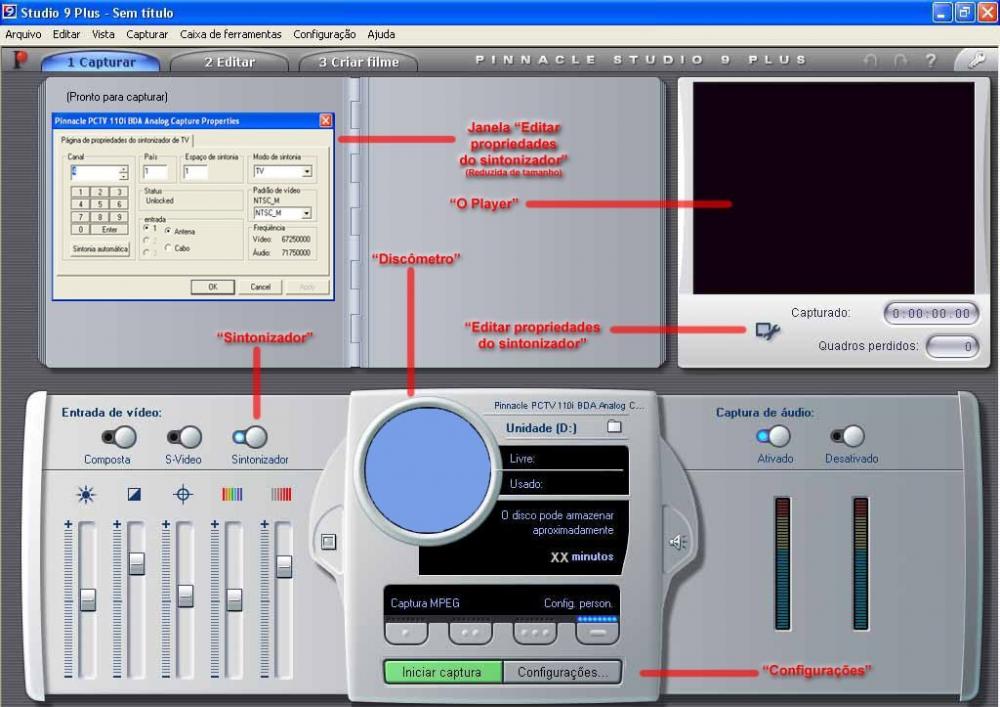1000x707 pixels.
Task: Expand the Modo de sintonia dropdown
Action: pos(307,172)
